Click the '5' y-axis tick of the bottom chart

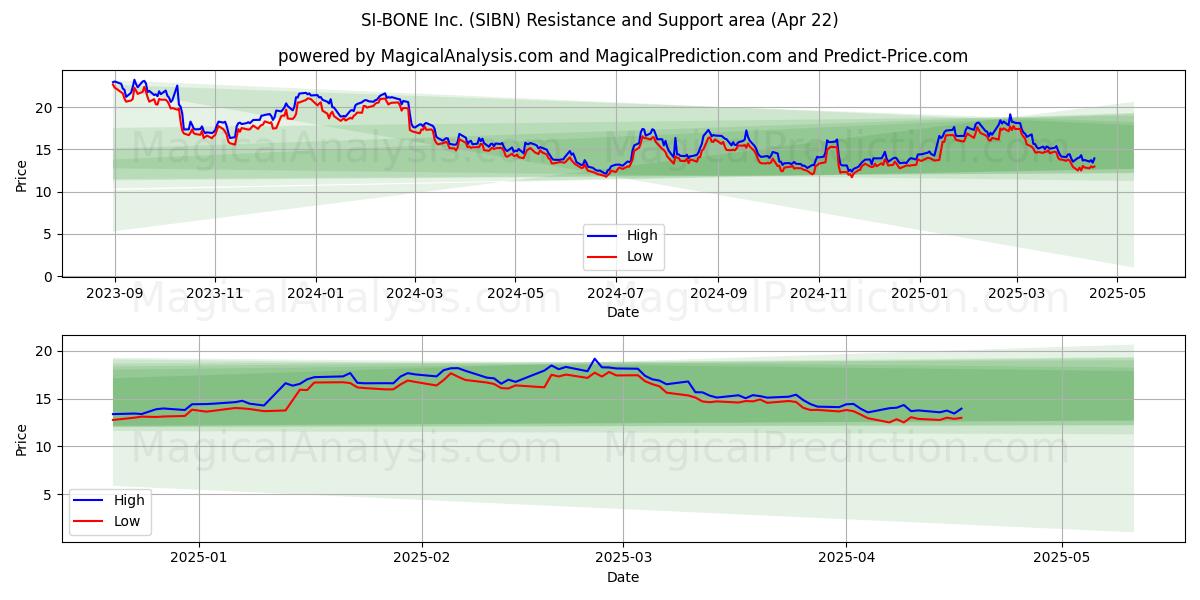(50, 494)
